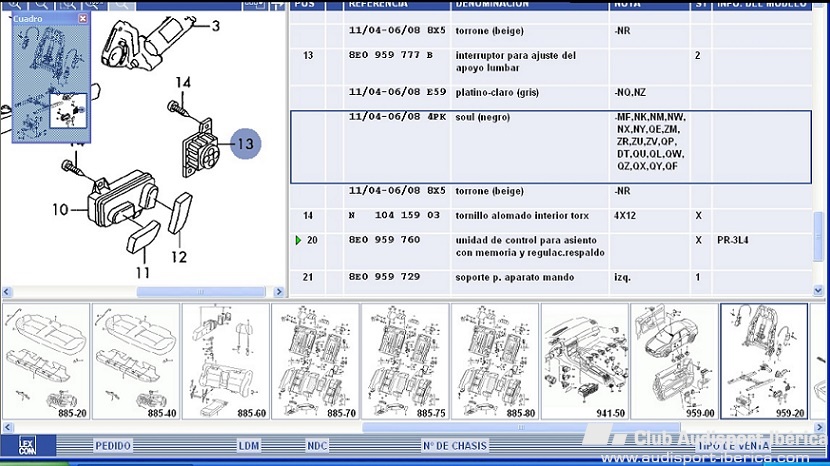The height and width of the screenshot is (466, 830).
Task: Select 'soul (negro)' description
Action: point(482,117)
